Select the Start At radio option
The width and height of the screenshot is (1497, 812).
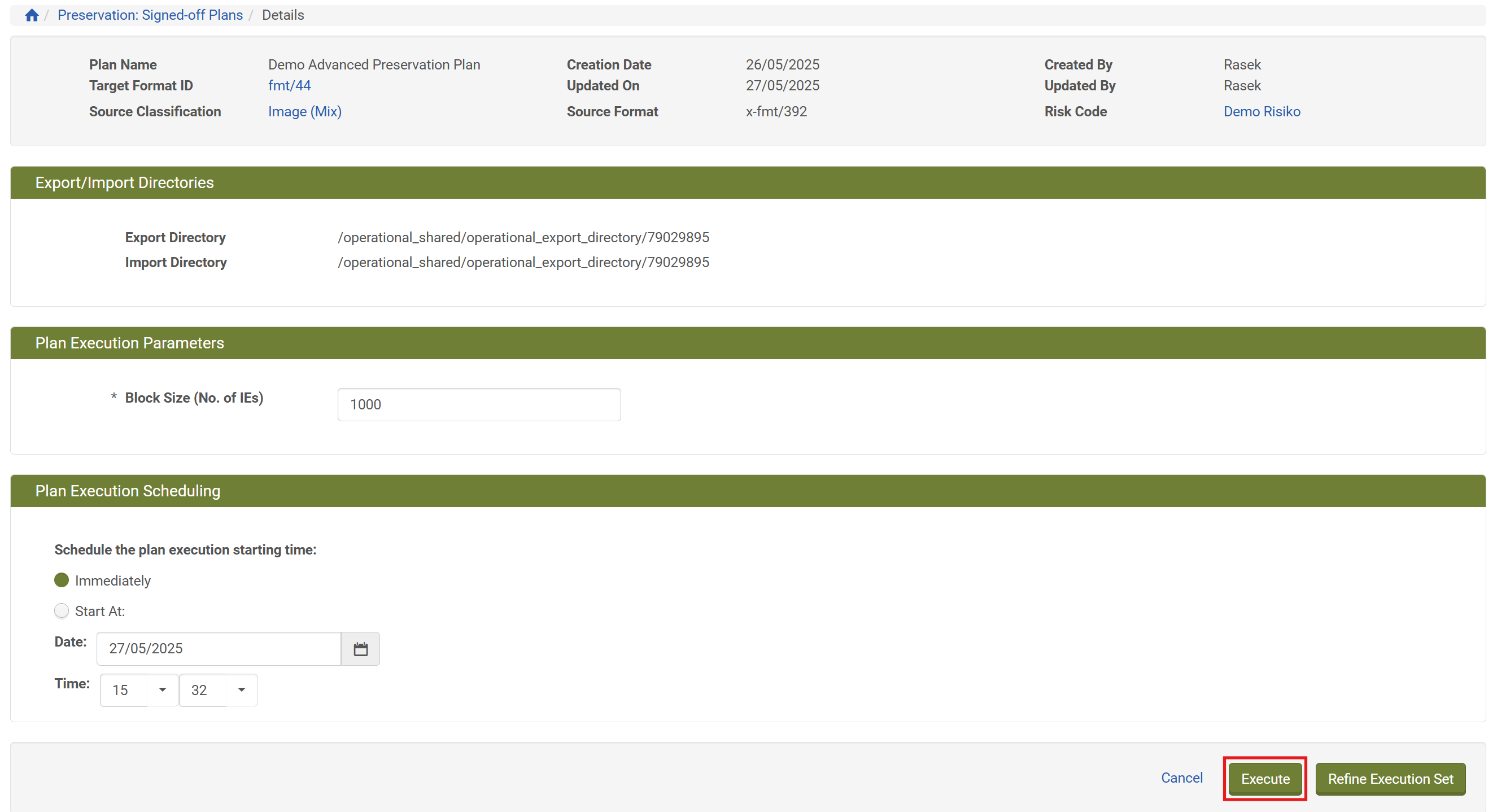point(62,610)
